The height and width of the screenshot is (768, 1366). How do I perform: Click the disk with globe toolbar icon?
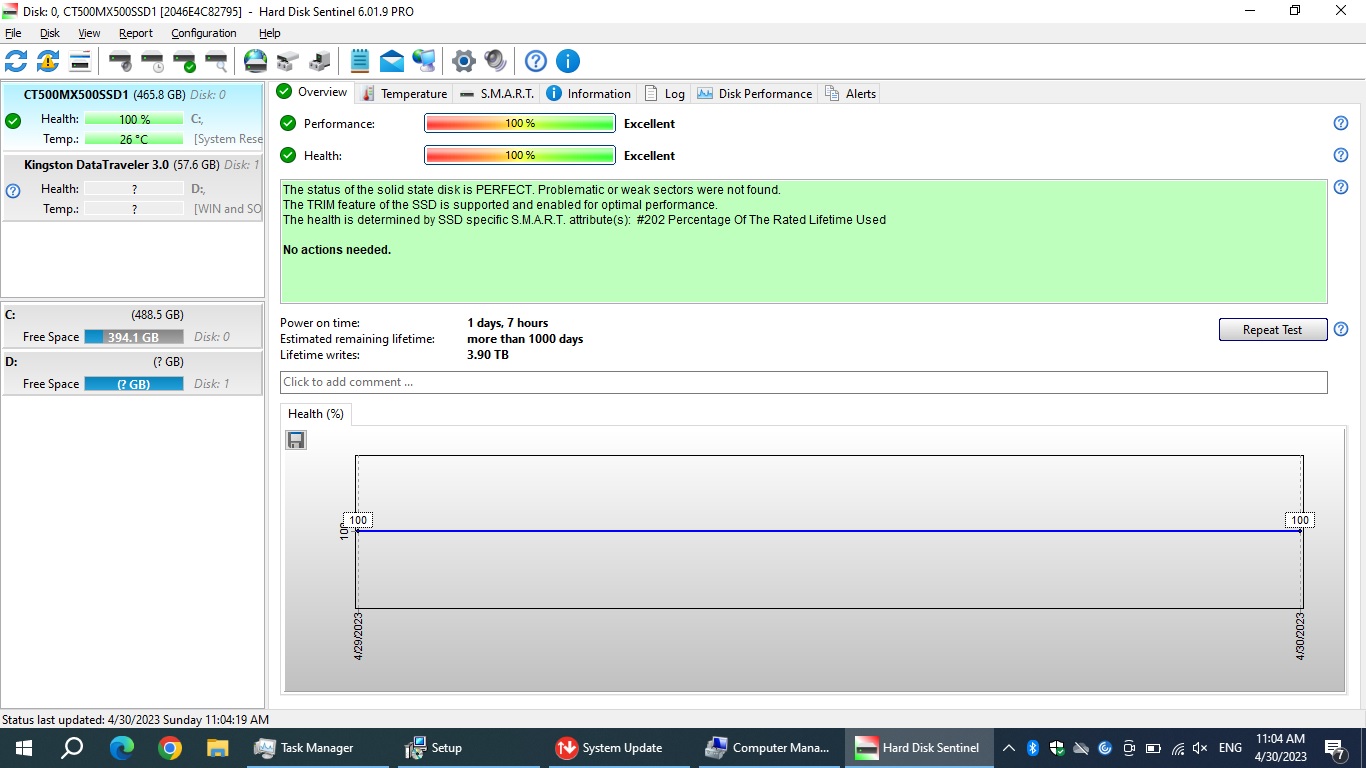point(256,61)
